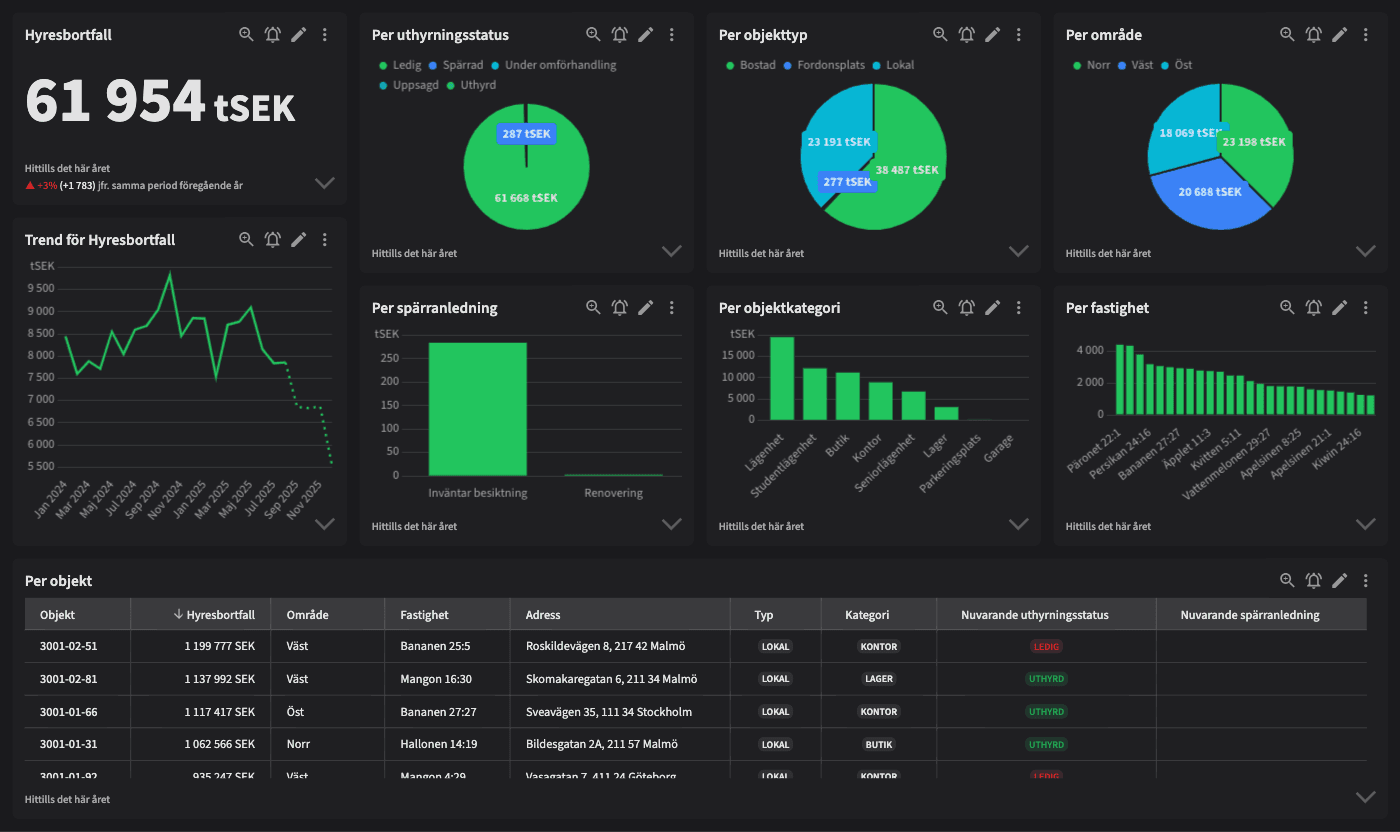The image size is (1400, 832).
Task: Zoom into Trend för Hyresbortfall chart
Action: (x=246, y=239)
